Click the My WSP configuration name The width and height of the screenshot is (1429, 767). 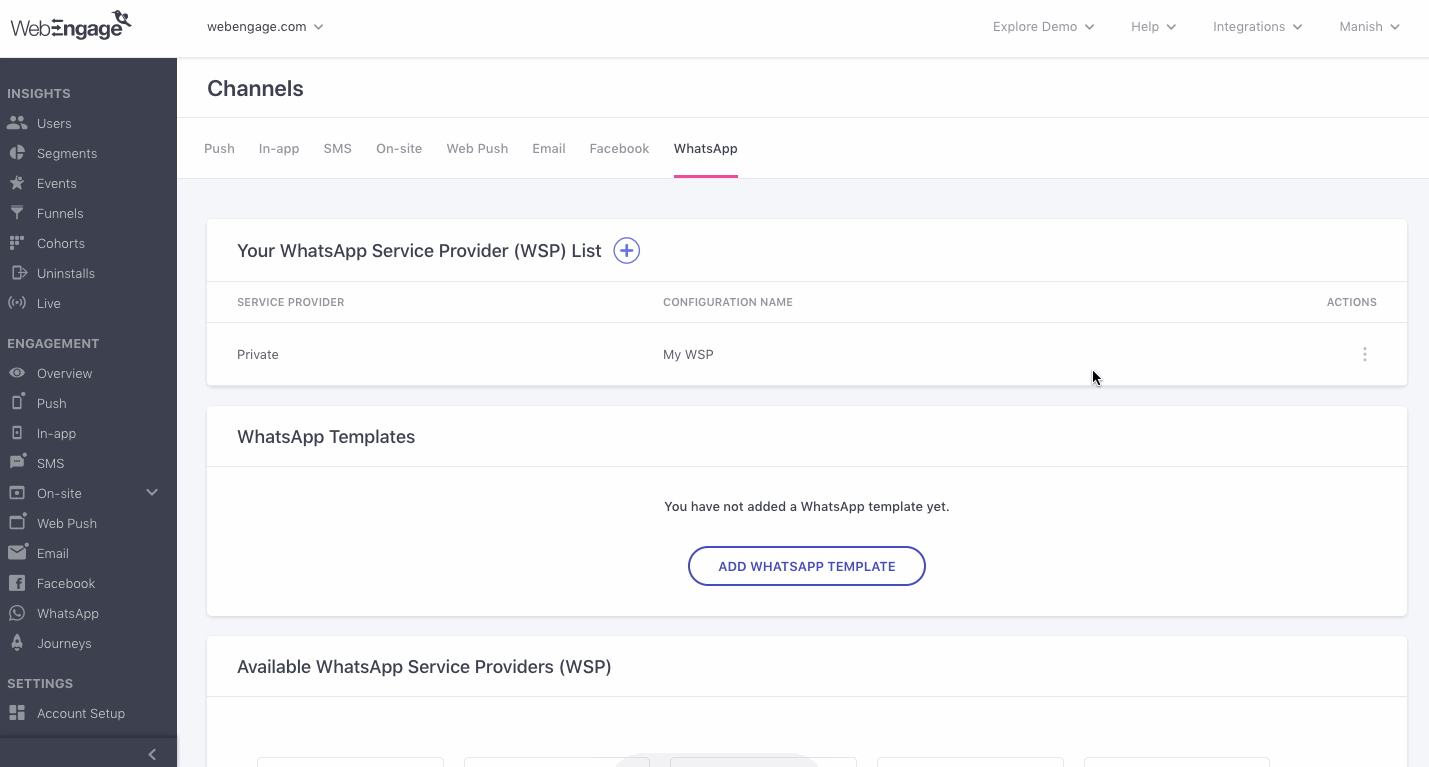[688, 354]
